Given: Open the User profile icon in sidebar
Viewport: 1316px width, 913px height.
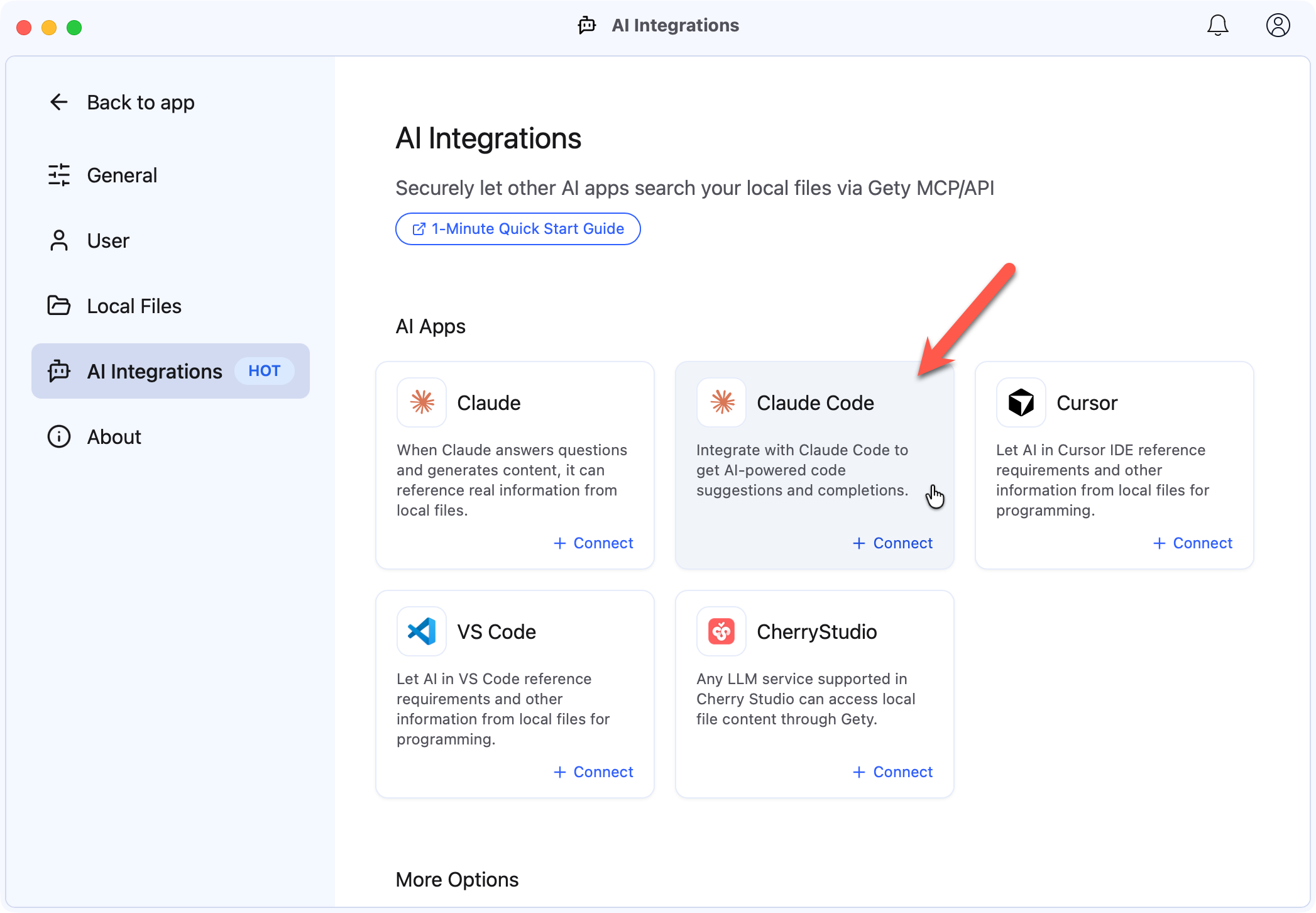Looking at the screenshot, I should click(59, 240).
